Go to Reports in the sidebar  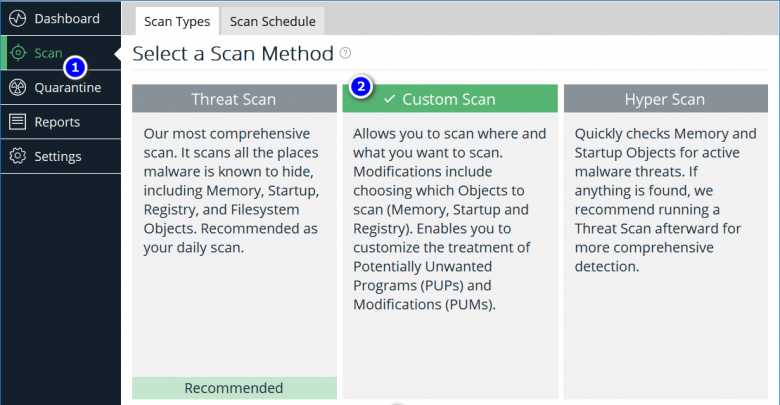(57, 122)
